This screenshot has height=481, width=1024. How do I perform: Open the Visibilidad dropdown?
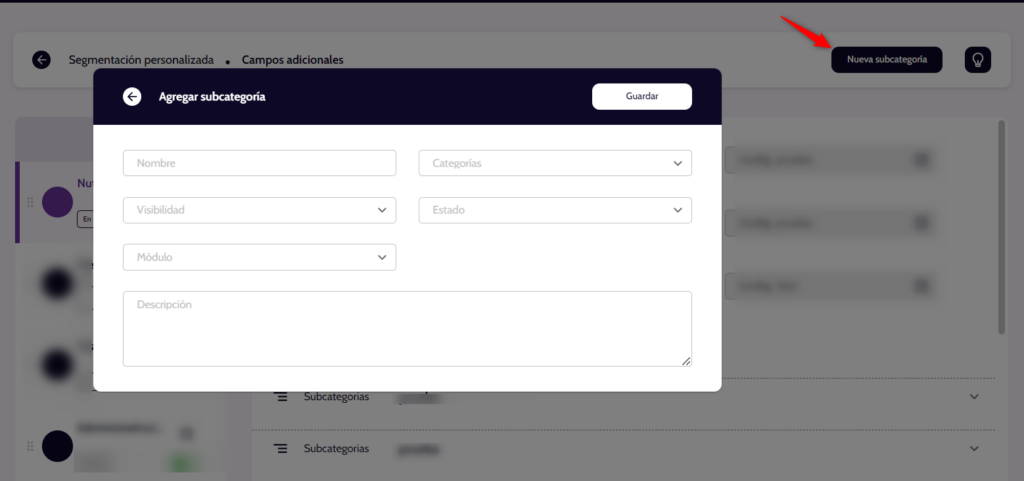(259, 210)
